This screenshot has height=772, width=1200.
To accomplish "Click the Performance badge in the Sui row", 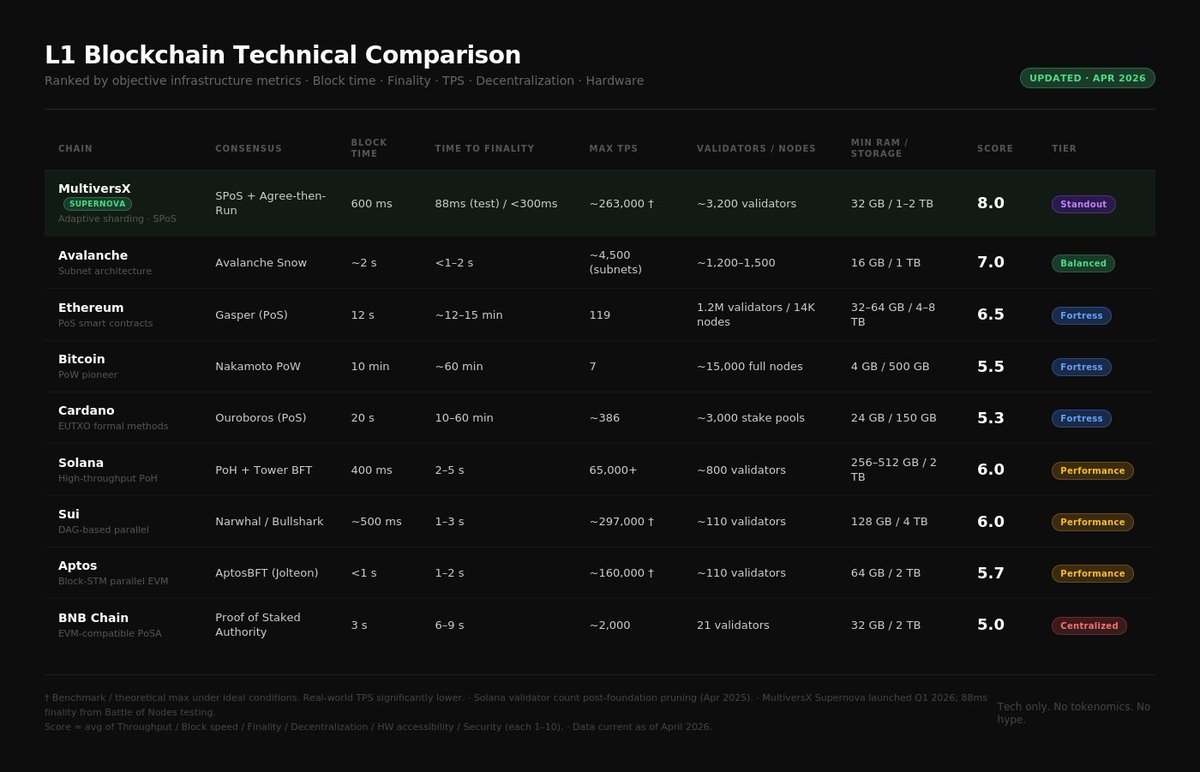I will pos(1092,522).
